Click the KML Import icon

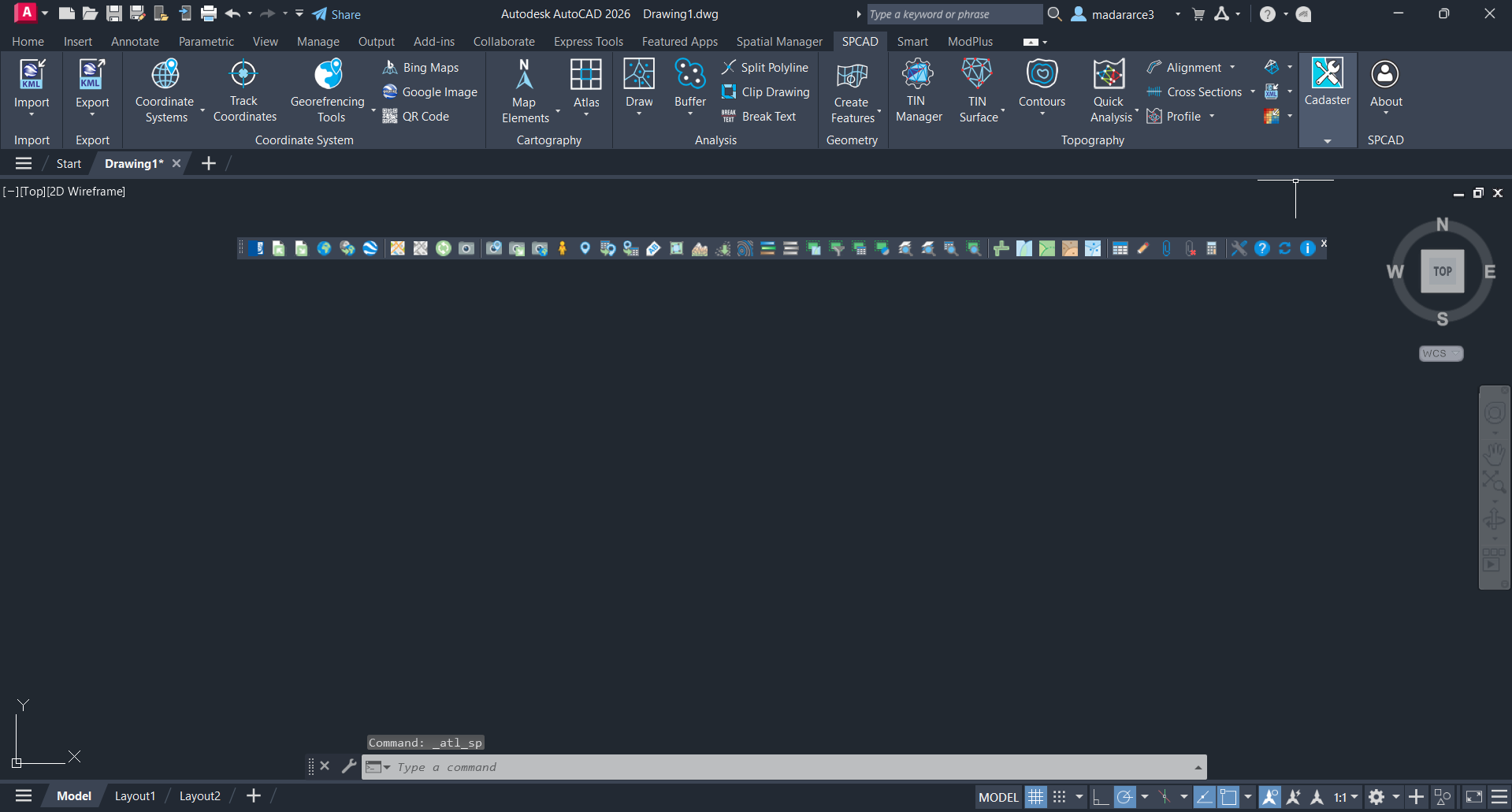tap(32, 75)
